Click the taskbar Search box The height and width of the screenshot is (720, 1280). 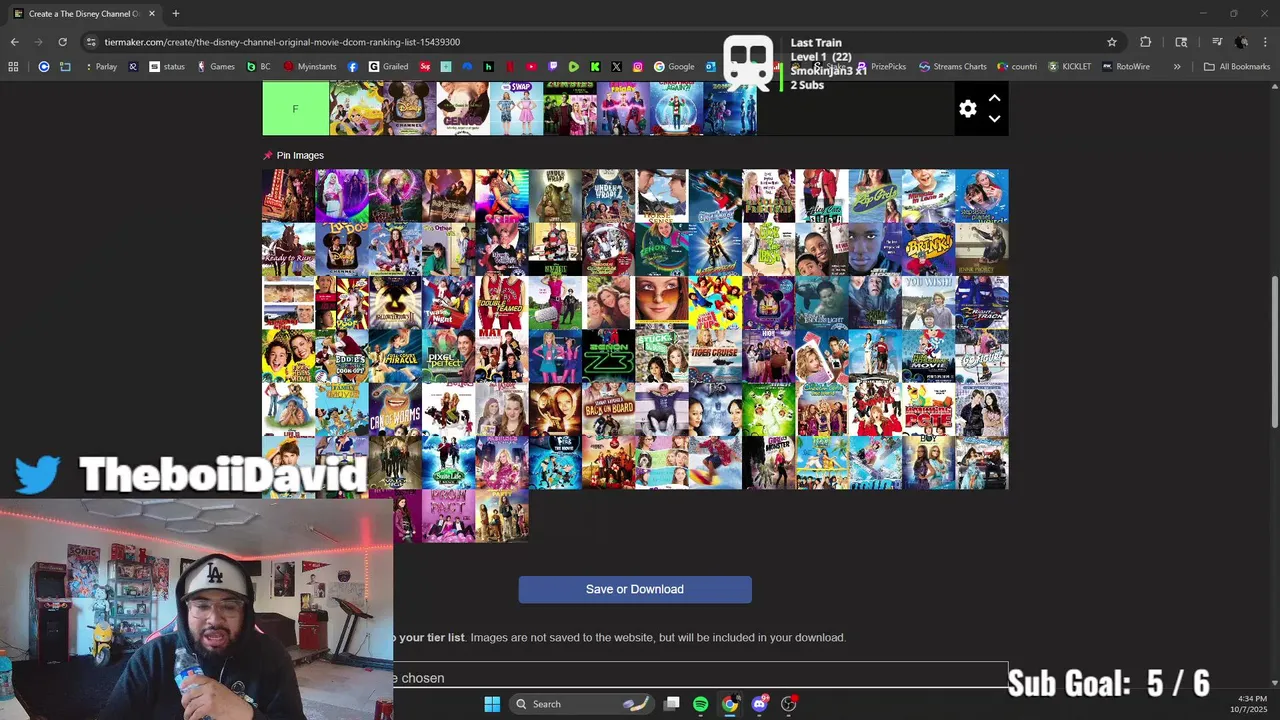[x=584, y=704]
